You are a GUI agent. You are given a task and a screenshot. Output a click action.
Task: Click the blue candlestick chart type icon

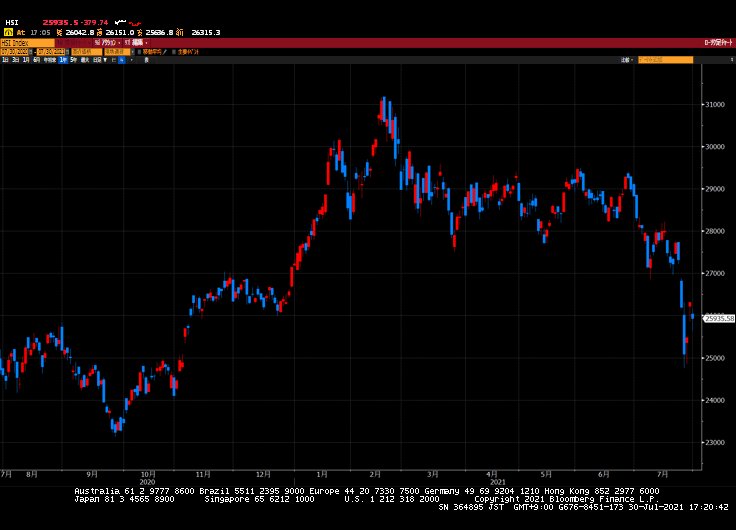tap(121, 60)
